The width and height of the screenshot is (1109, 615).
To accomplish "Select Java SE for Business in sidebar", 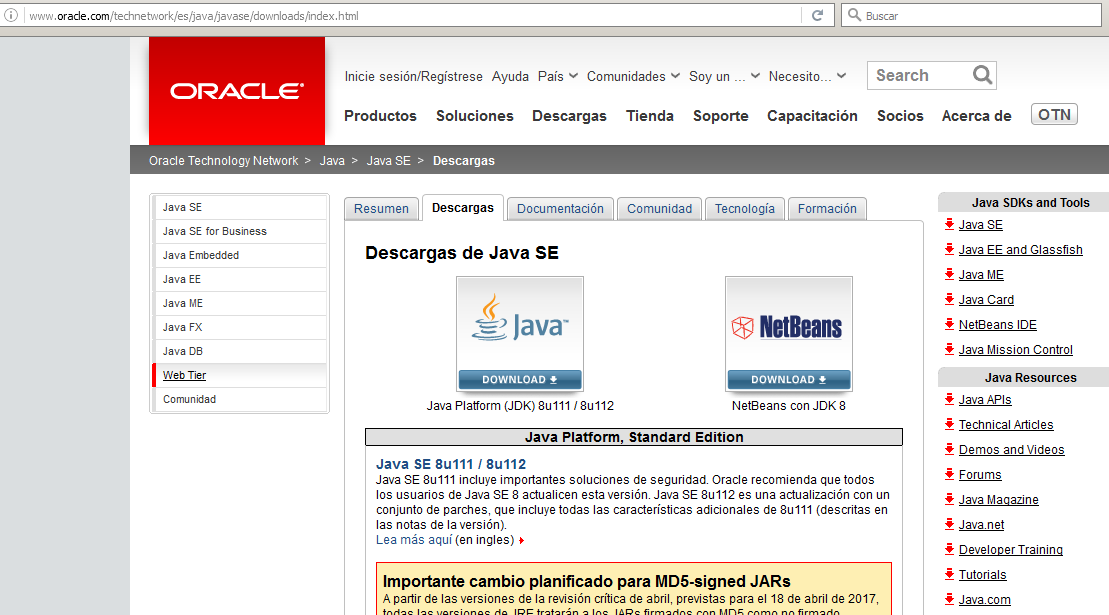I will [x=240, y=231].
